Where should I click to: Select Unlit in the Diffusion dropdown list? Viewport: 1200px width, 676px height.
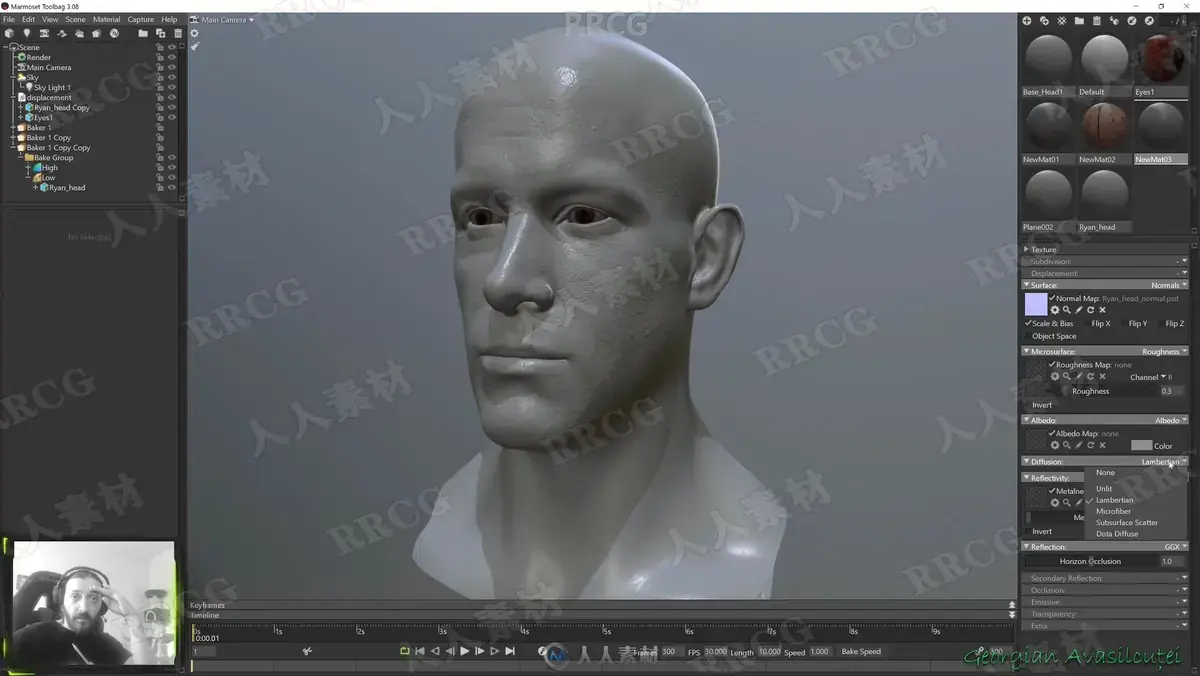tap(1104, 489)
